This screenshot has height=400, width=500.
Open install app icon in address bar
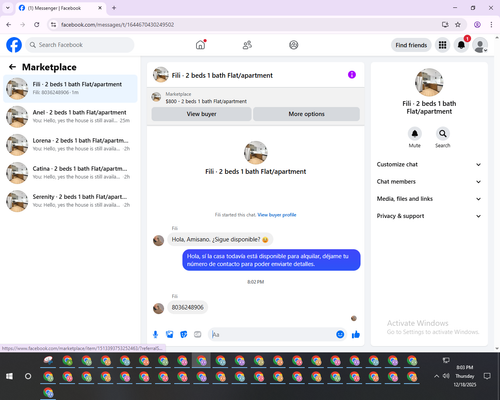pos(445,25)
